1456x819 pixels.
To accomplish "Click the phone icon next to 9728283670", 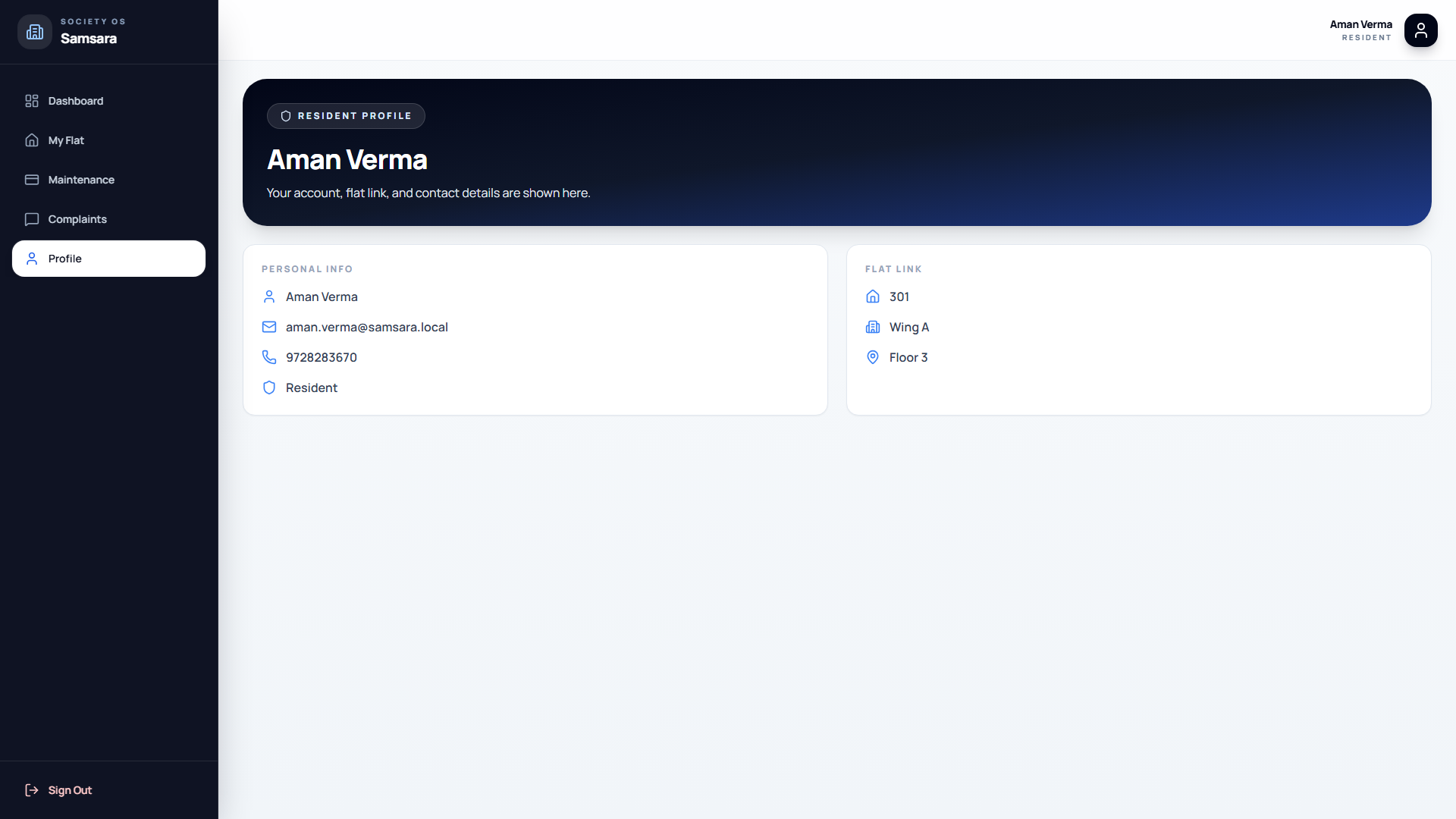I will [x=269, y=357].
